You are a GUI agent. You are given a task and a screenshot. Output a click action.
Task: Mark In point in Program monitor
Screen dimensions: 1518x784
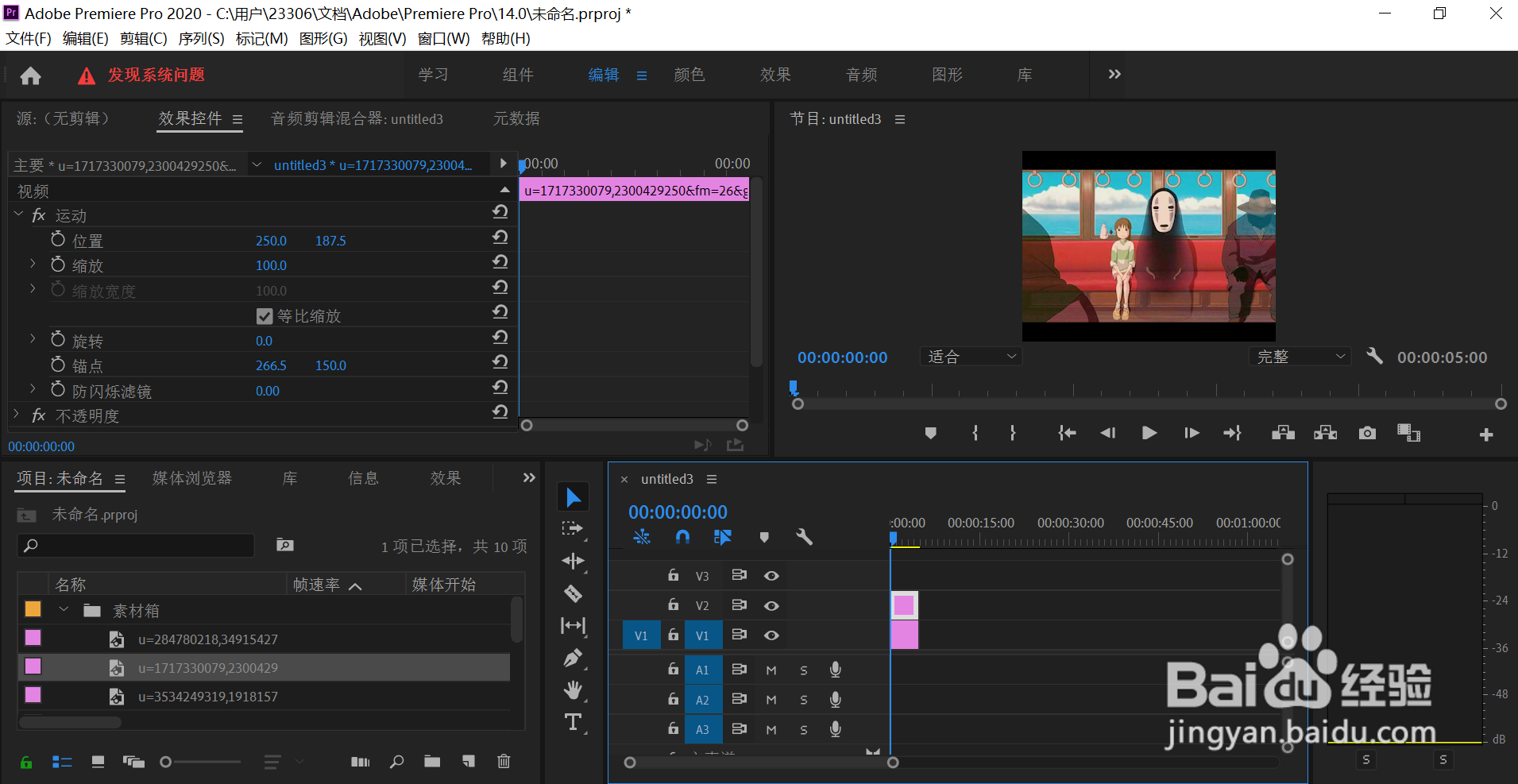click(x=975, y=433)
